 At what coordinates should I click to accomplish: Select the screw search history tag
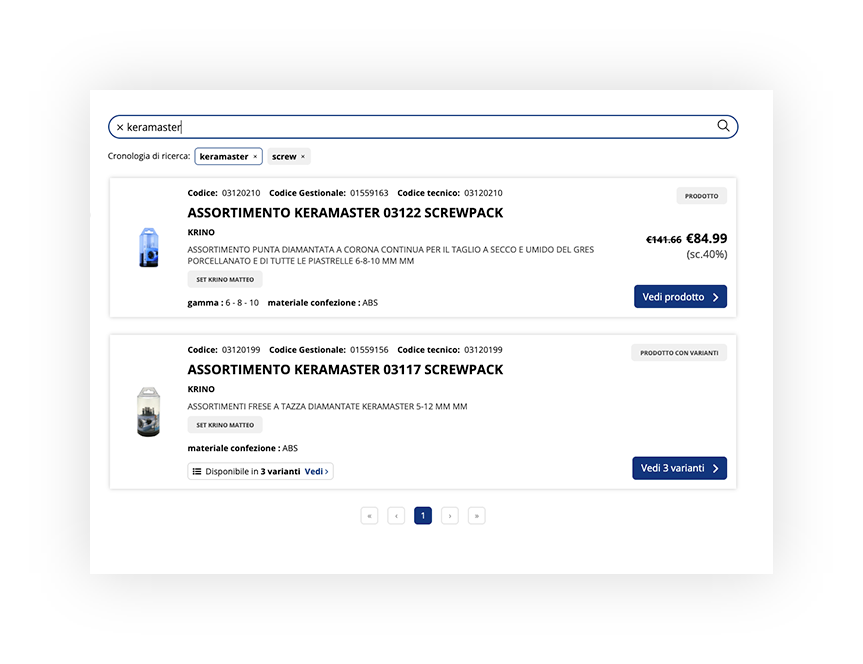click(284, 156)
